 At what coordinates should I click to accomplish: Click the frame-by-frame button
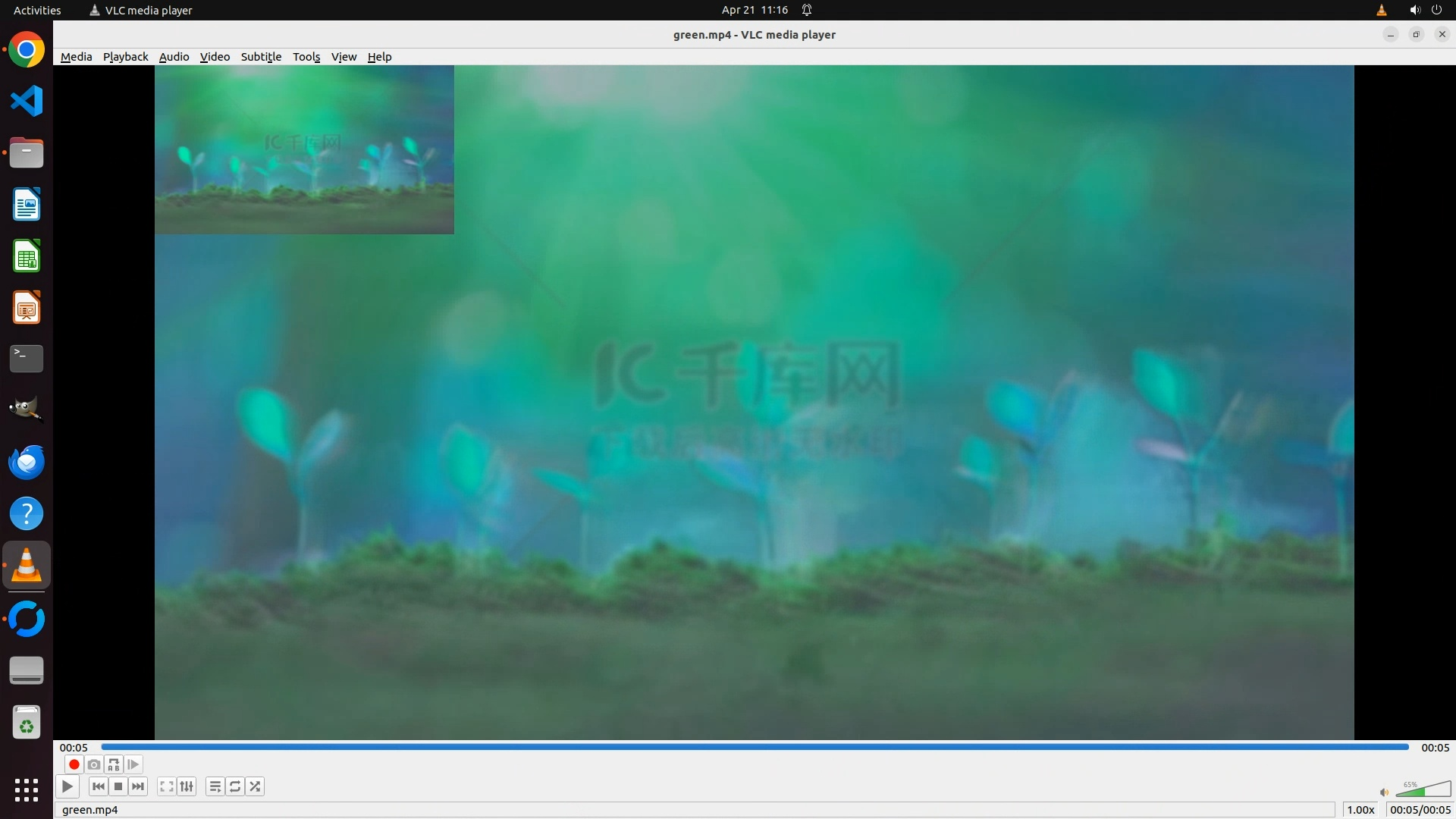133,764
